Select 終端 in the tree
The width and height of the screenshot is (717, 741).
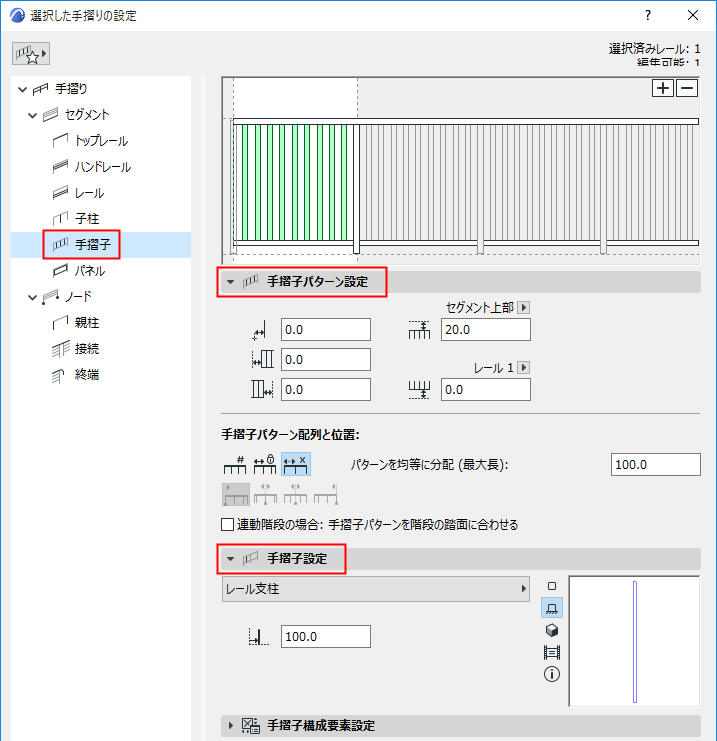point(87,375)
